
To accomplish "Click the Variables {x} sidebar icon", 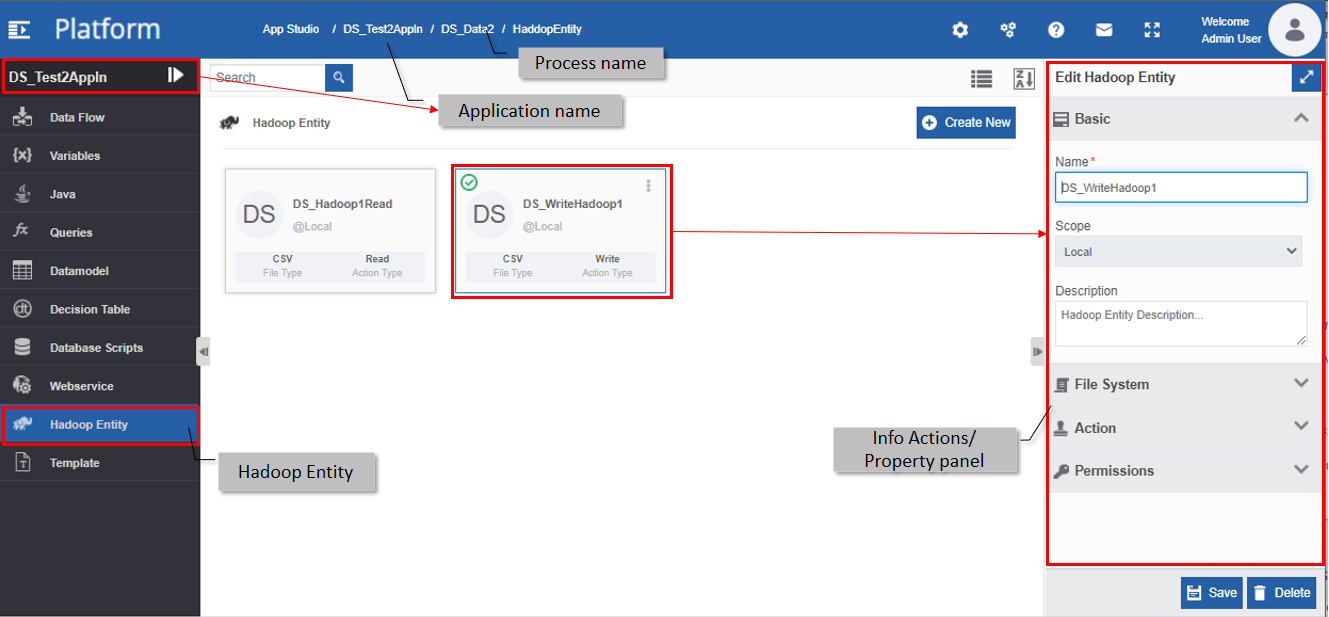I will pyautogui.click(x=22, y=155).
